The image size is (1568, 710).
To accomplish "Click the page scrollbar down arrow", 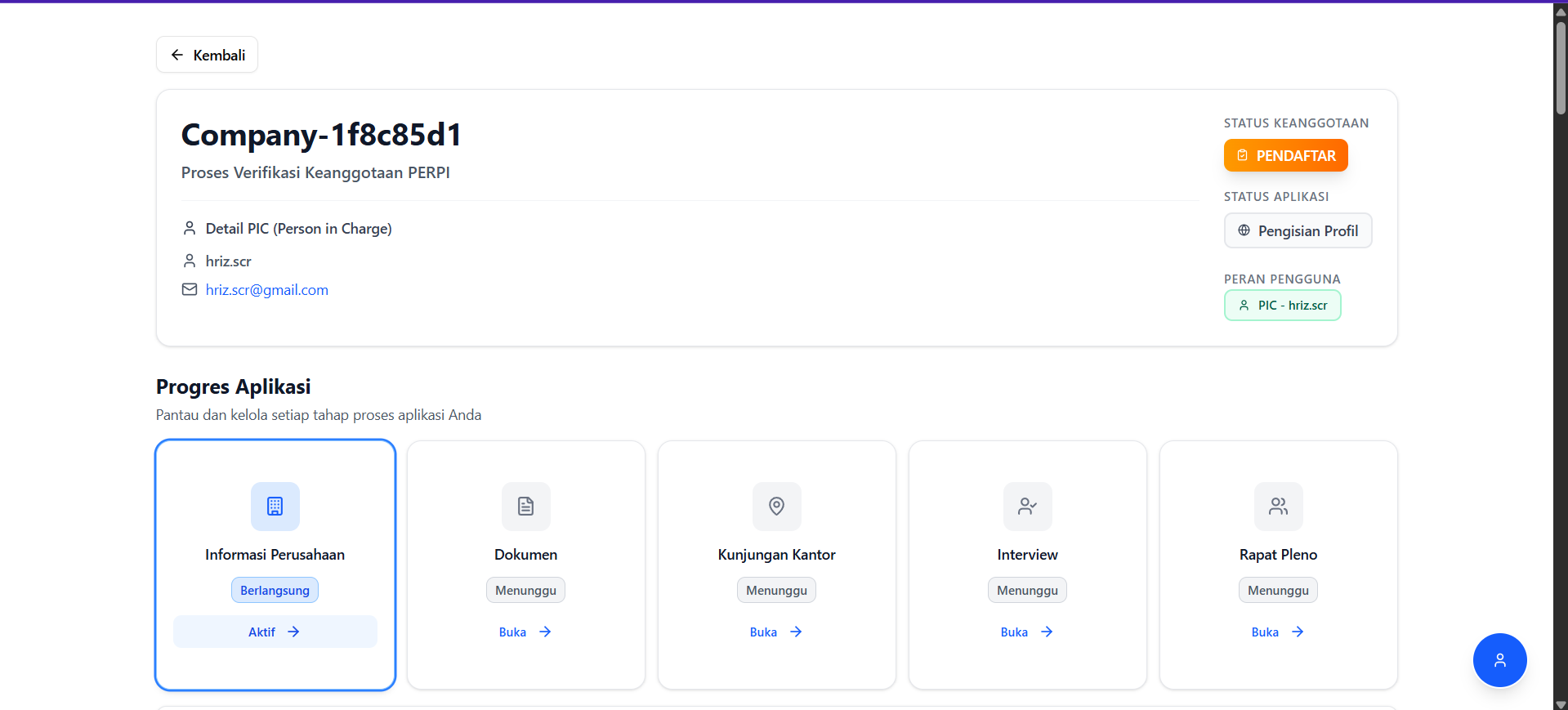I will [1560, 703].
